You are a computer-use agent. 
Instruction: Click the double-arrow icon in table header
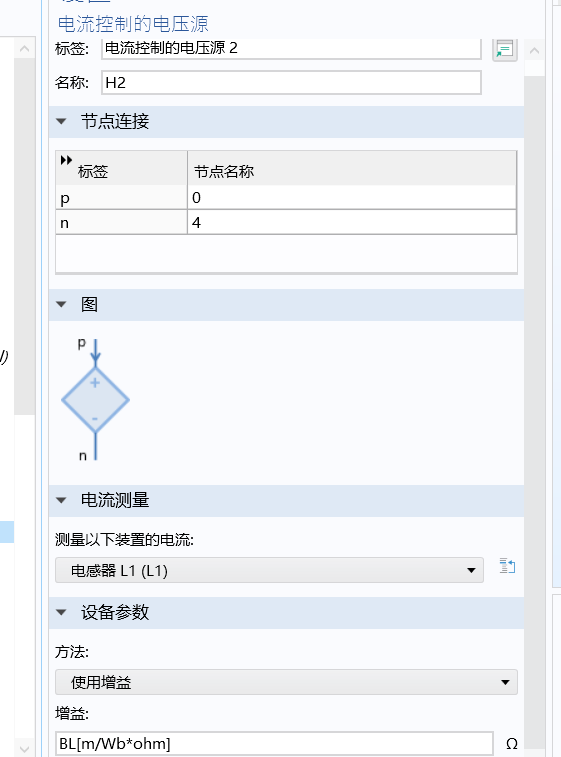click(x=66, y=160)
